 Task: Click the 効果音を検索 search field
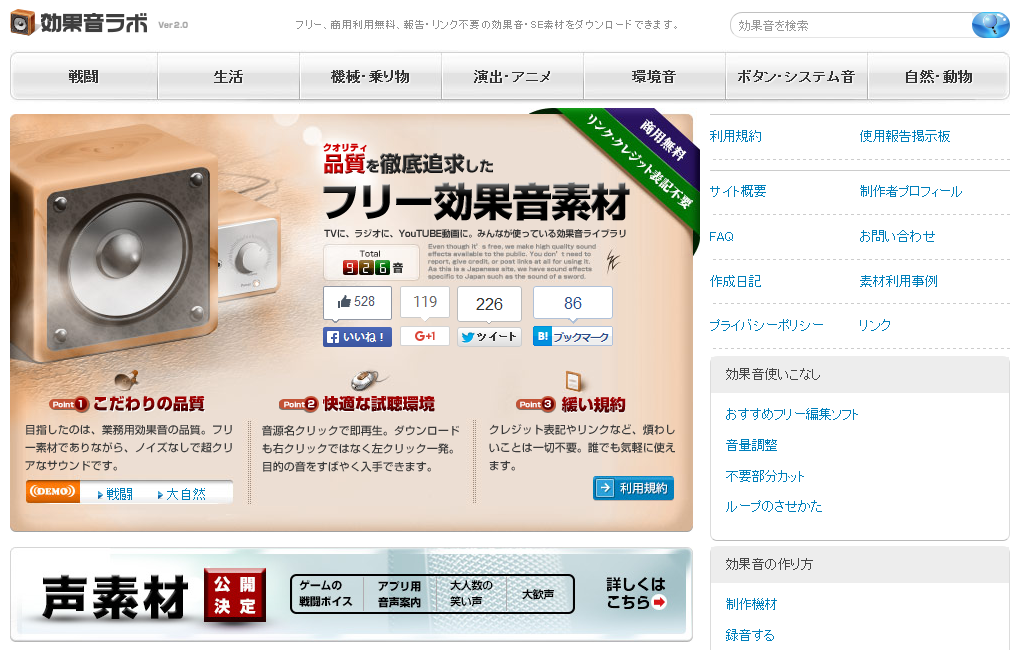point(851,25)
